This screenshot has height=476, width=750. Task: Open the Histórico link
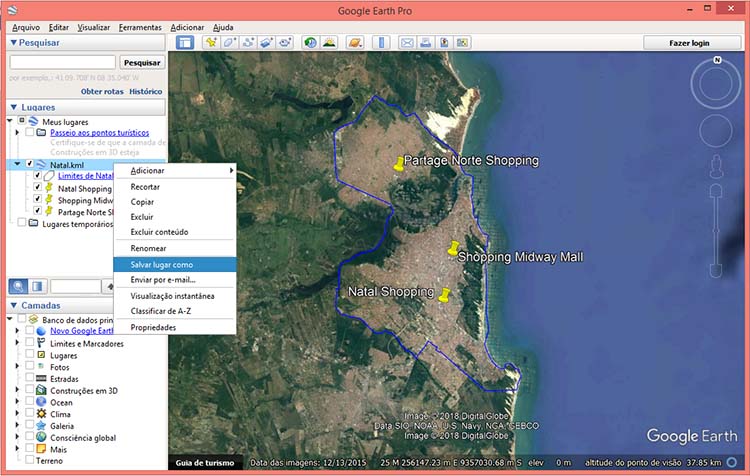(146, 91)
